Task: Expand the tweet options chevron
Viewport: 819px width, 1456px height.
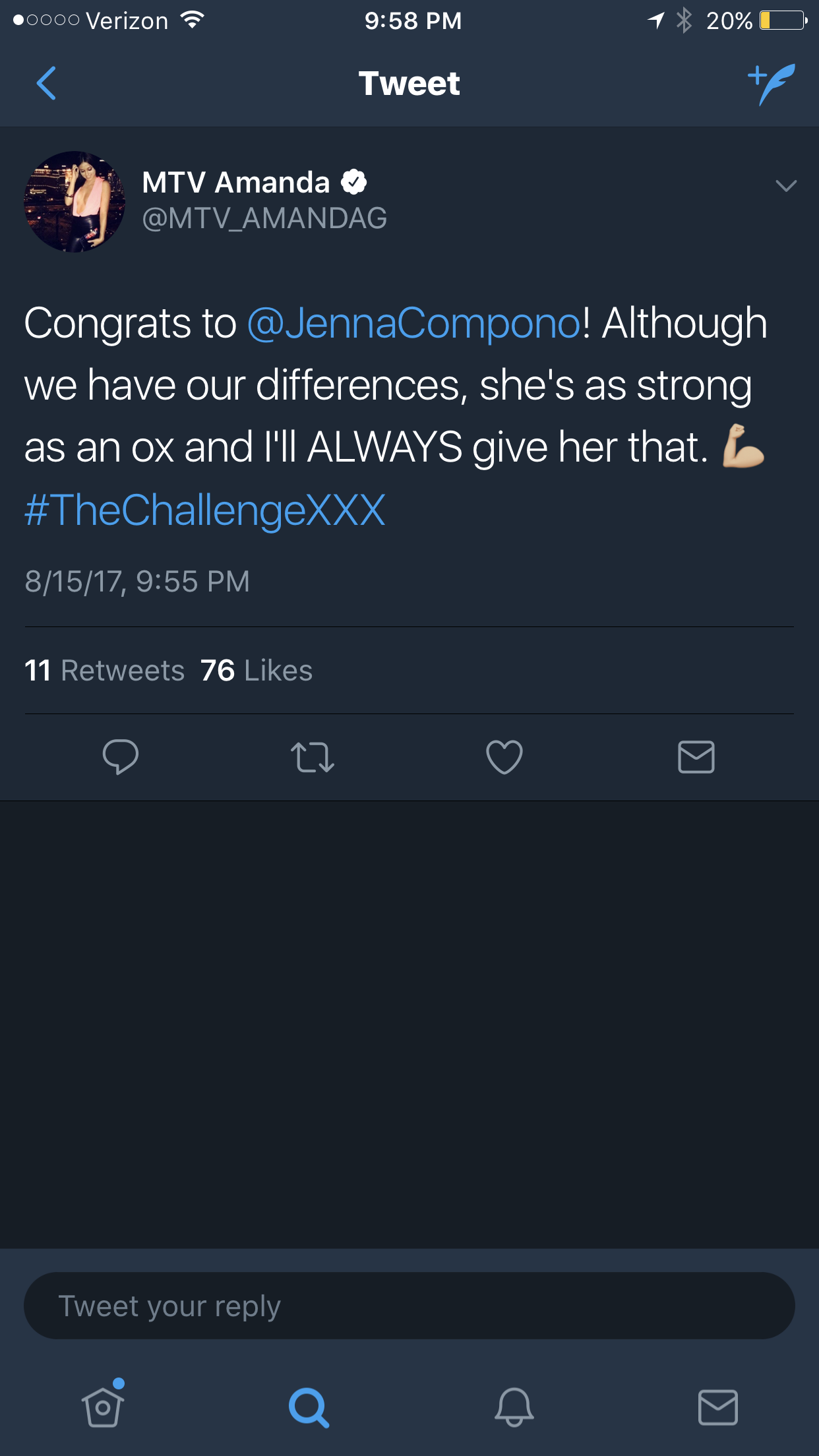Action: [786, 186]
